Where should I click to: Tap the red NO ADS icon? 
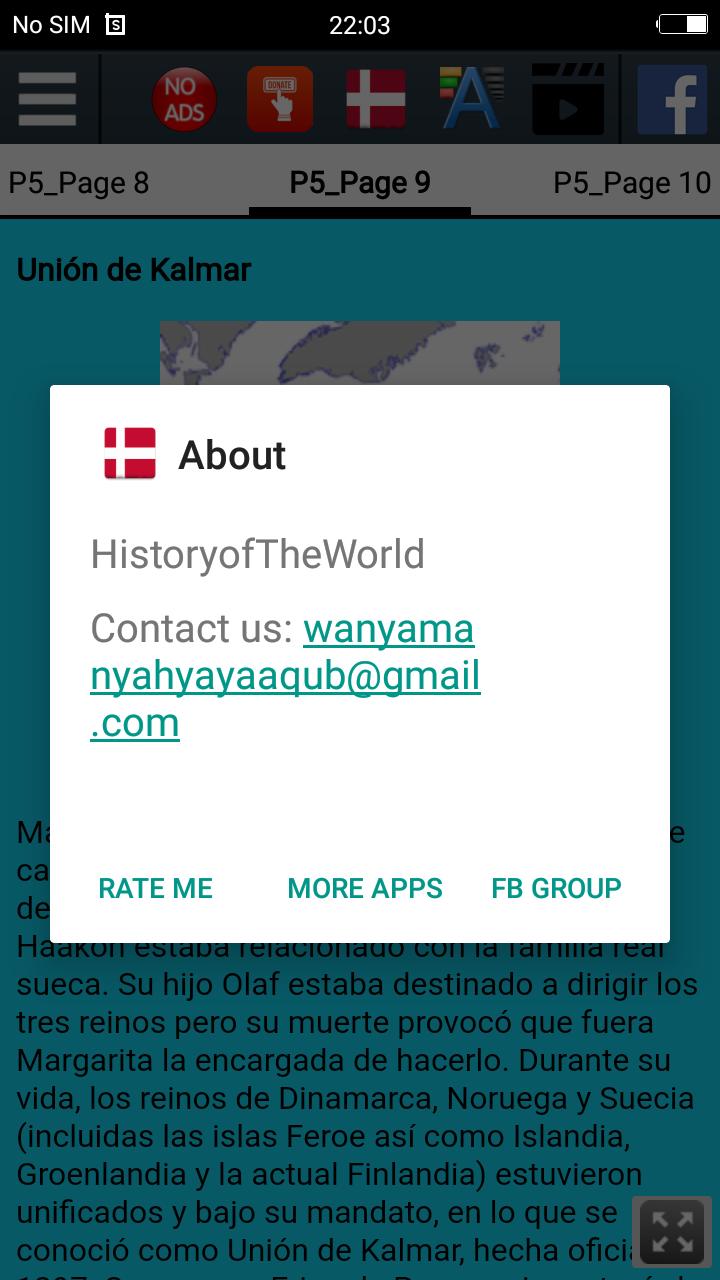pyautogui.click(x=184, y=100)
